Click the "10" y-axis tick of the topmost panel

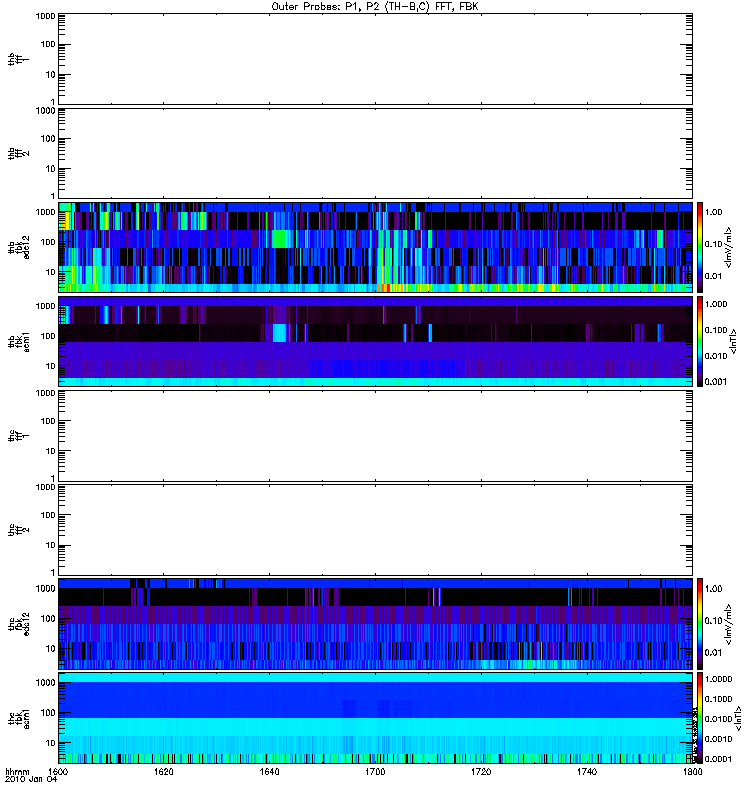point(51,74)
